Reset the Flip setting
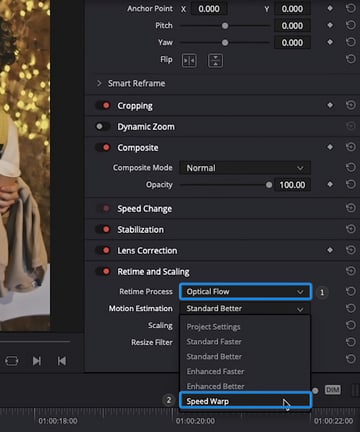Viewport: 360px width, 432px height. [x=351, y=59]
